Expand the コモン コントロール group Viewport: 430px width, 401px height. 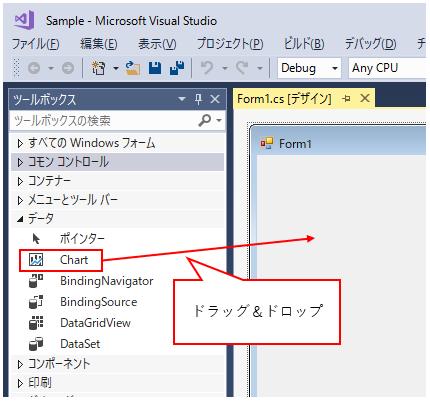tap(20, 162)
